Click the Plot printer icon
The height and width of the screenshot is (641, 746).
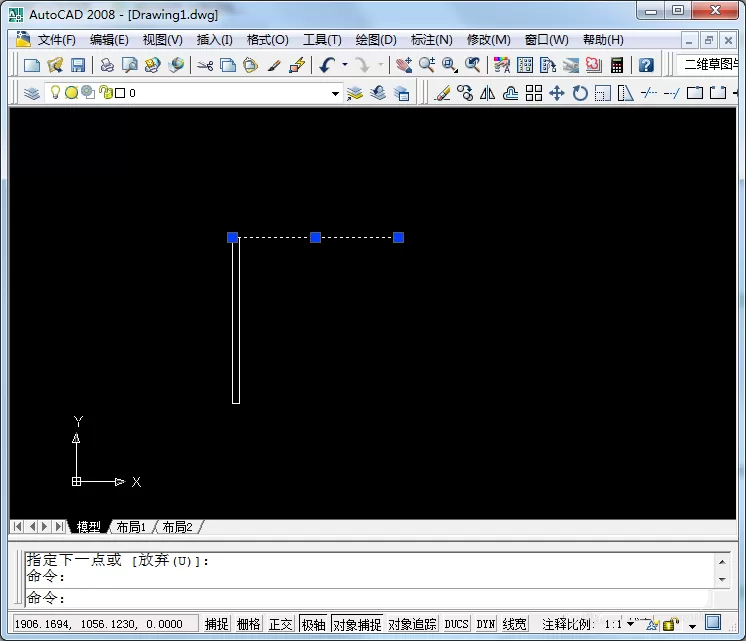coord(107,65)
